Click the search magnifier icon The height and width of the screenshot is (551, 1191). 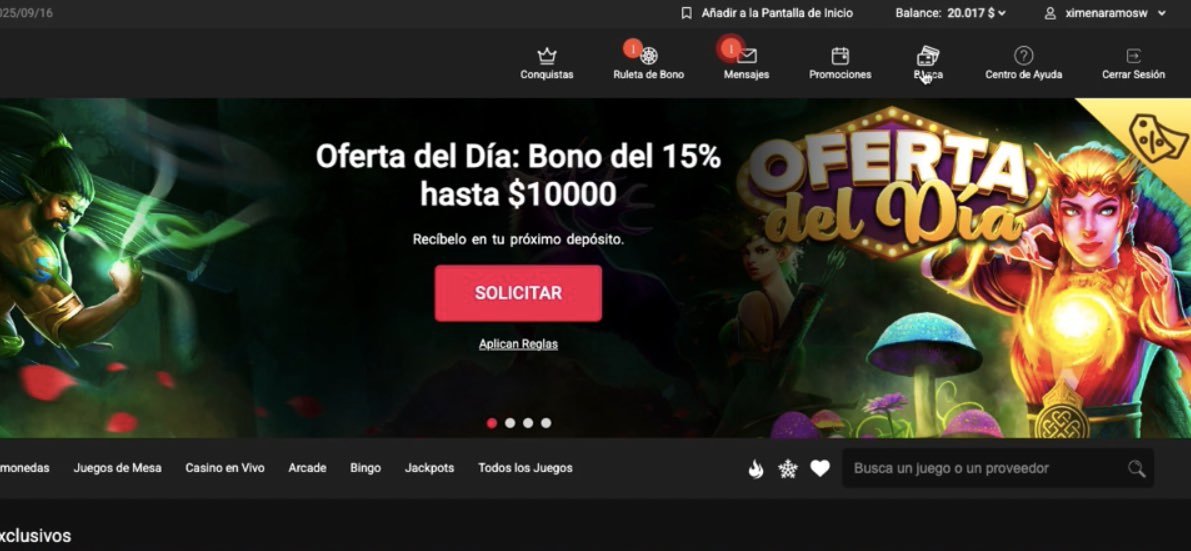(1136, 469)
